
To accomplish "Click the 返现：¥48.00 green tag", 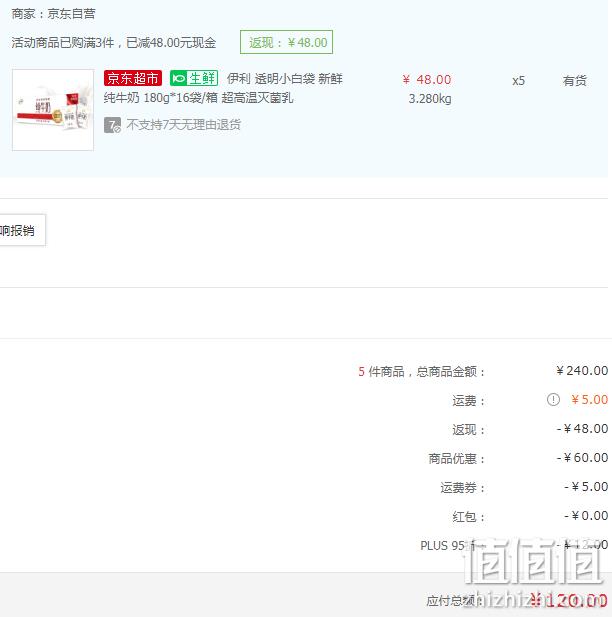I will point(287,42).
